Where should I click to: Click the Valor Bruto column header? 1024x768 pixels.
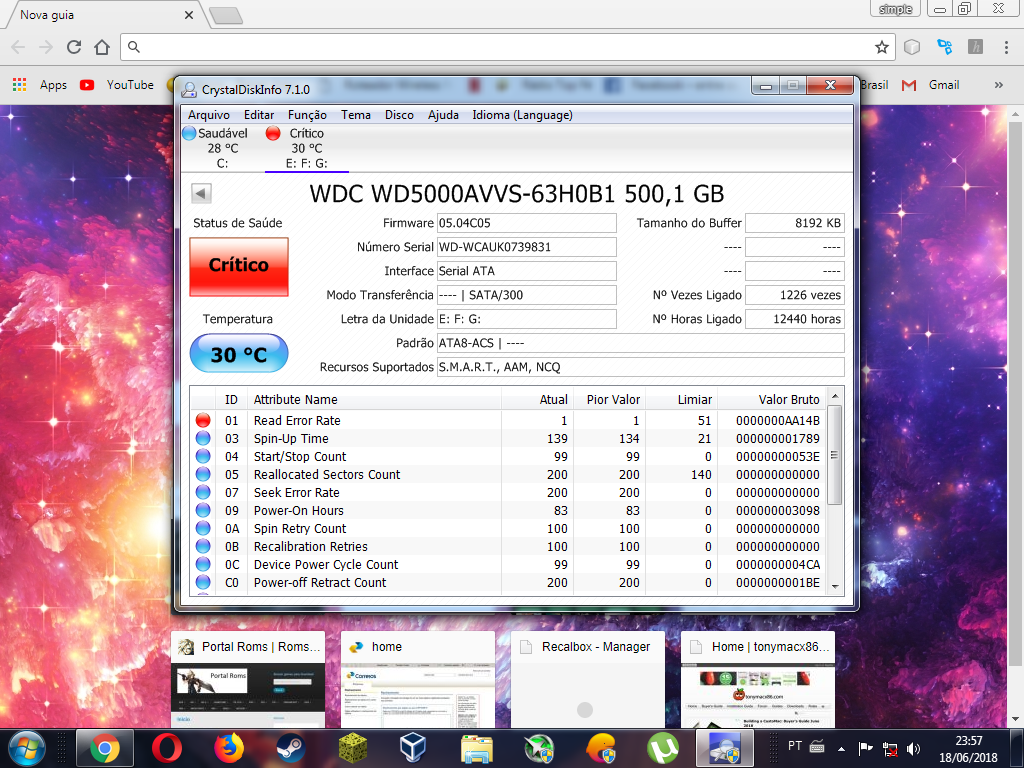click(x=772, y=400)
